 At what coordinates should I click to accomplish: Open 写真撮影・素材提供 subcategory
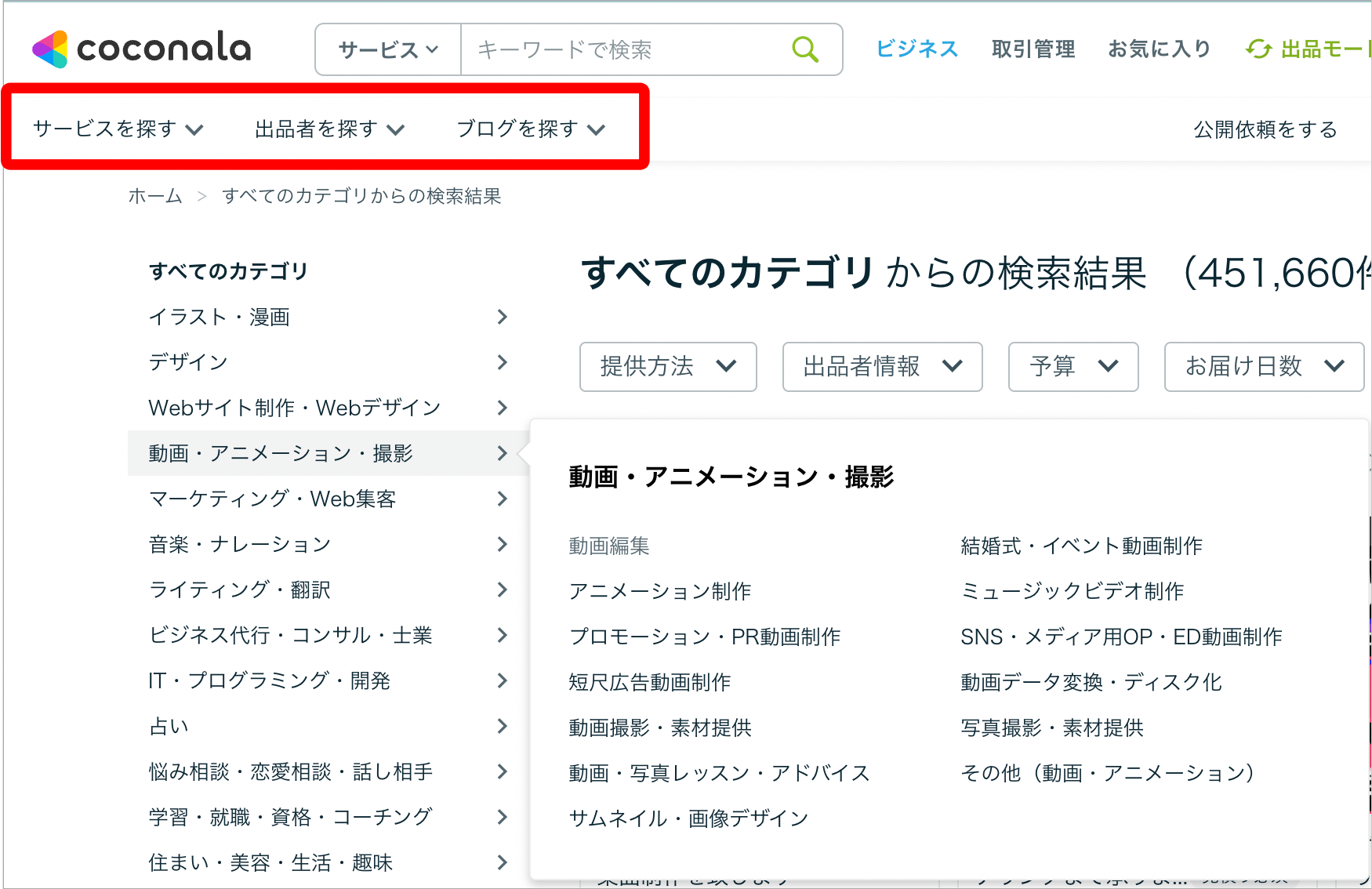1052,728
